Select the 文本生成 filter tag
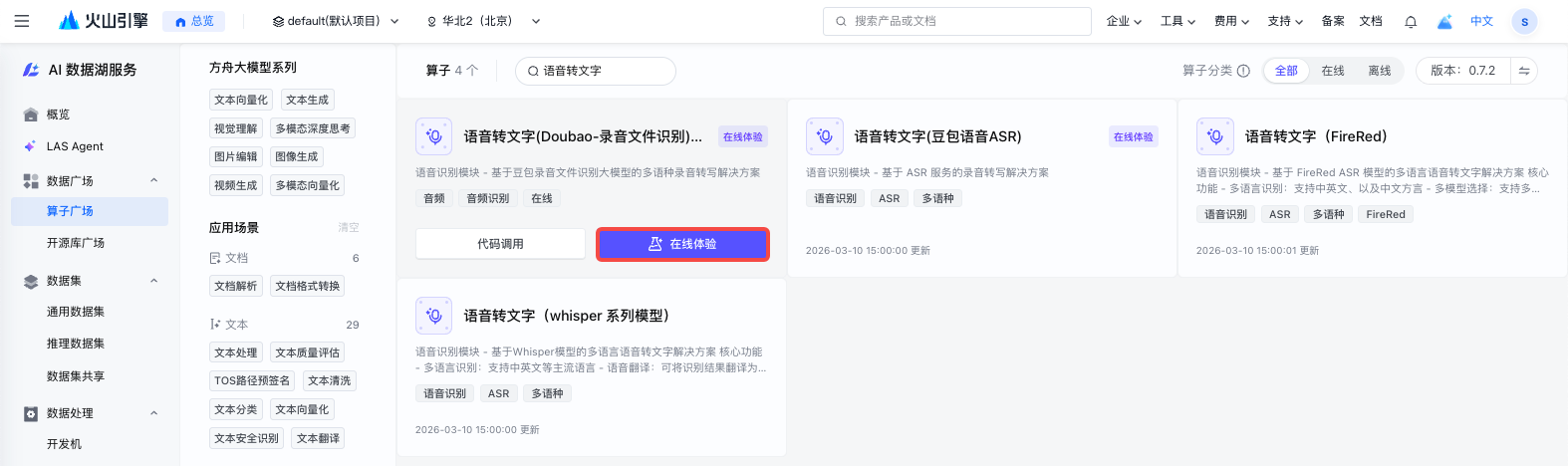This screenshot has width=1568, height=466. tap(307, 100)
